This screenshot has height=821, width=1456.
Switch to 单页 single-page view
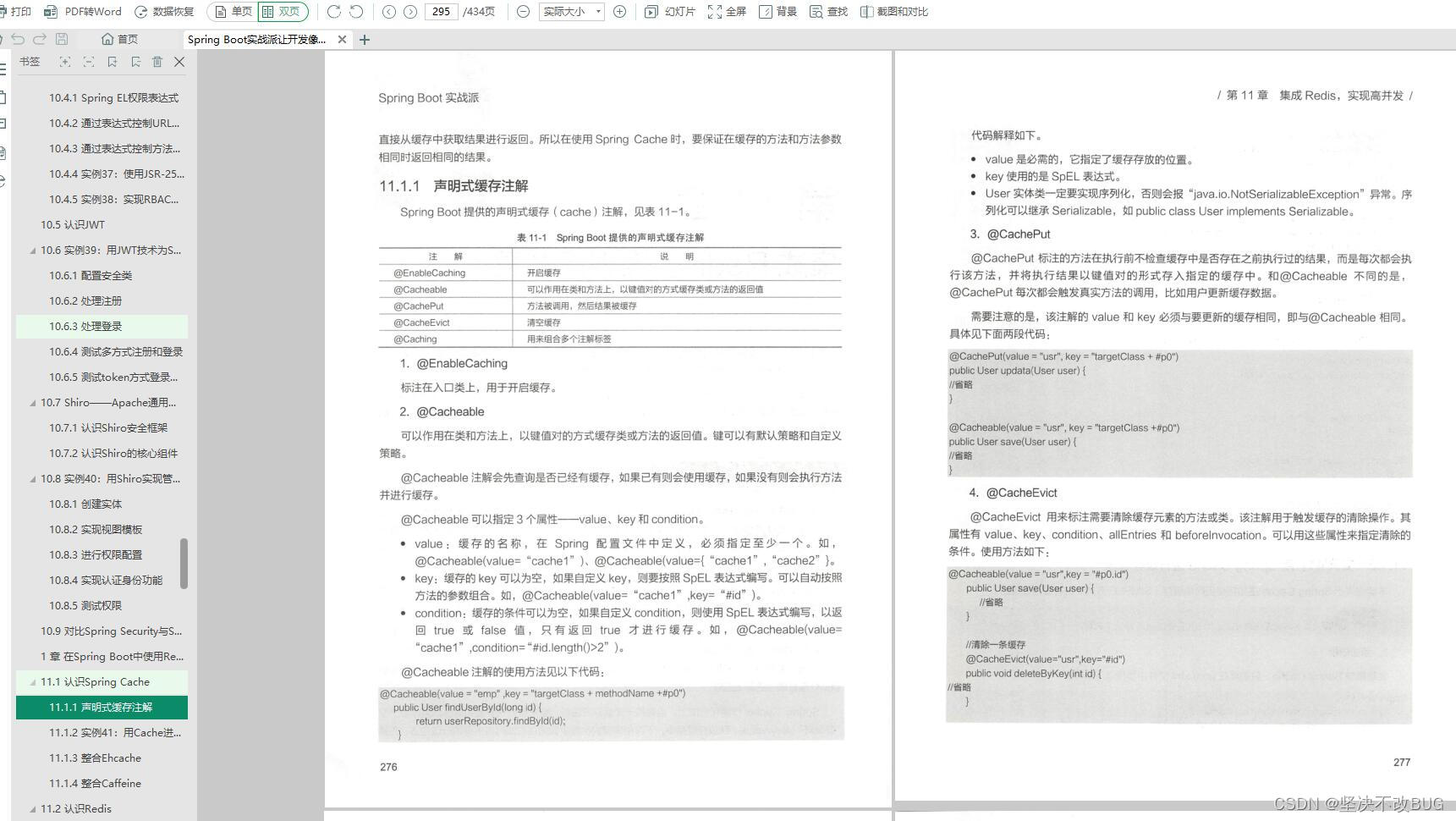(x=234, y=11)
